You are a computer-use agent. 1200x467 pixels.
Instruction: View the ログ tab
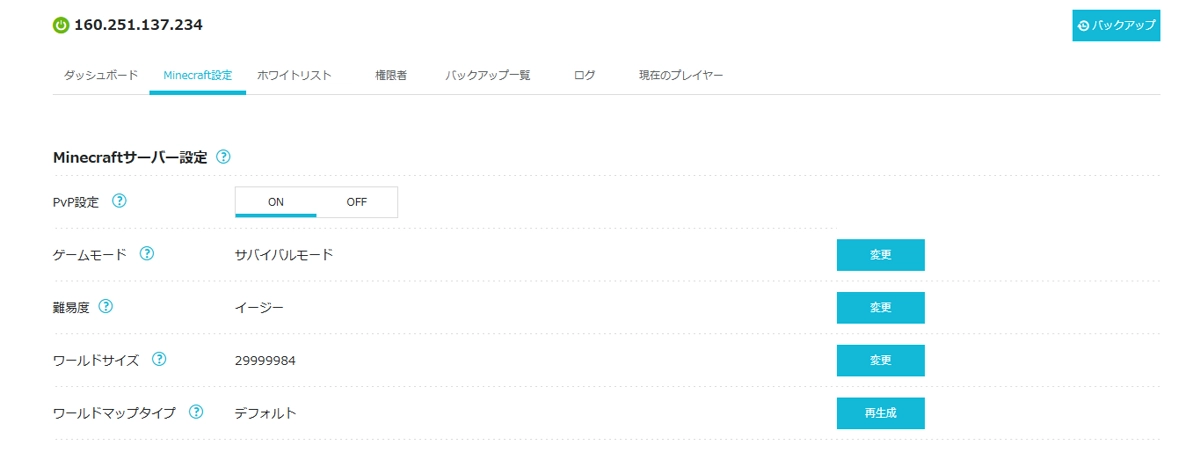585,76
